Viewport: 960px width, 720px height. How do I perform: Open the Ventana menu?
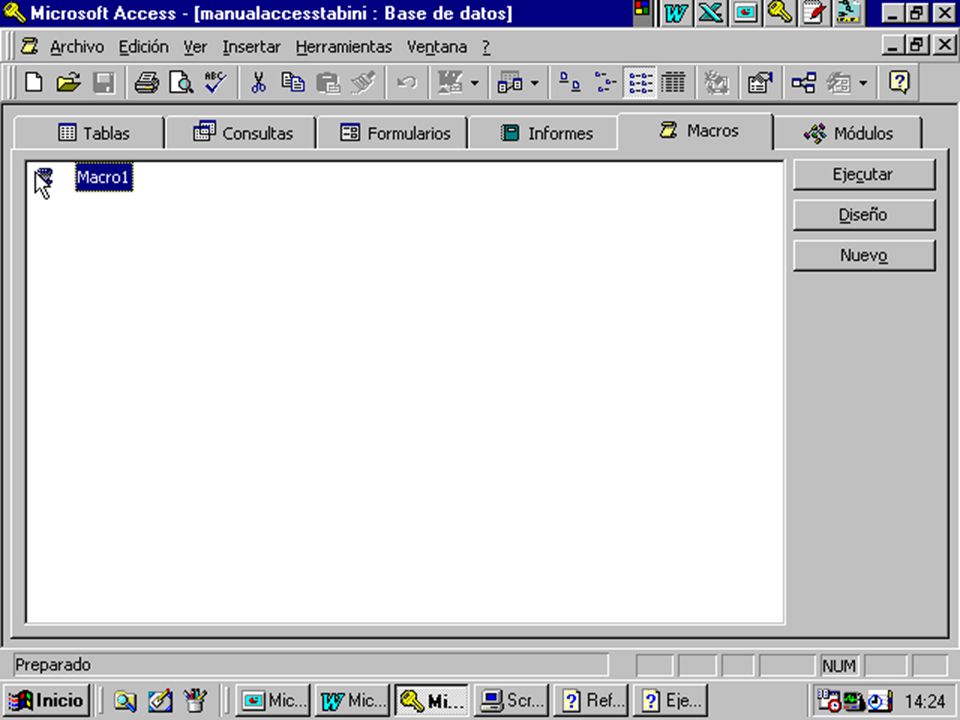pyautogui.click(x=437, y=47)
